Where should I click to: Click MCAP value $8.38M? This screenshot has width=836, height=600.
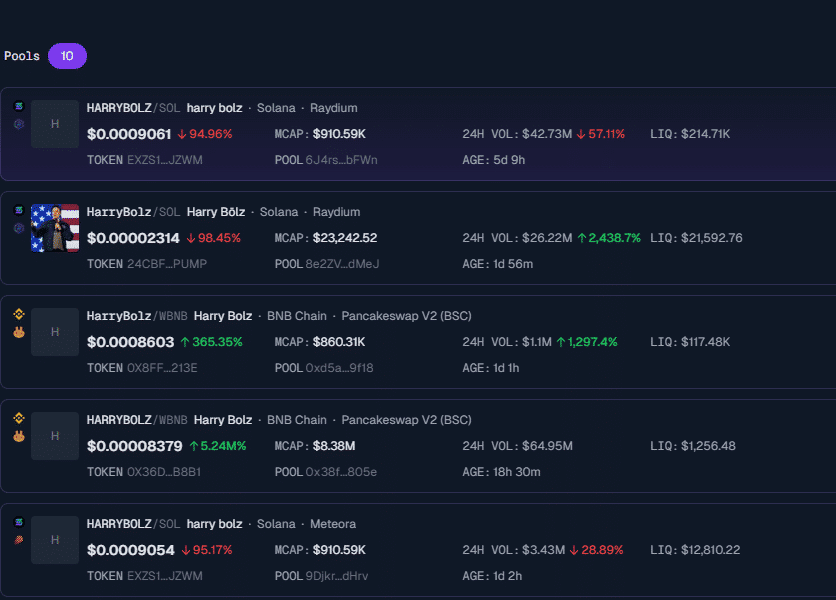[334, 446]
